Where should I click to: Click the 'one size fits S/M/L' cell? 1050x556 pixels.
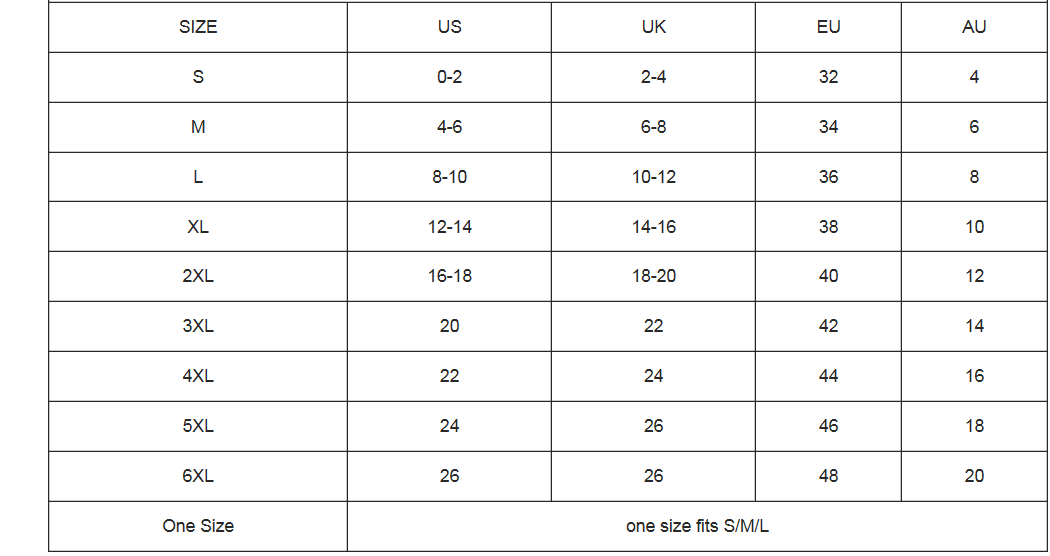(x=697, y=526)
